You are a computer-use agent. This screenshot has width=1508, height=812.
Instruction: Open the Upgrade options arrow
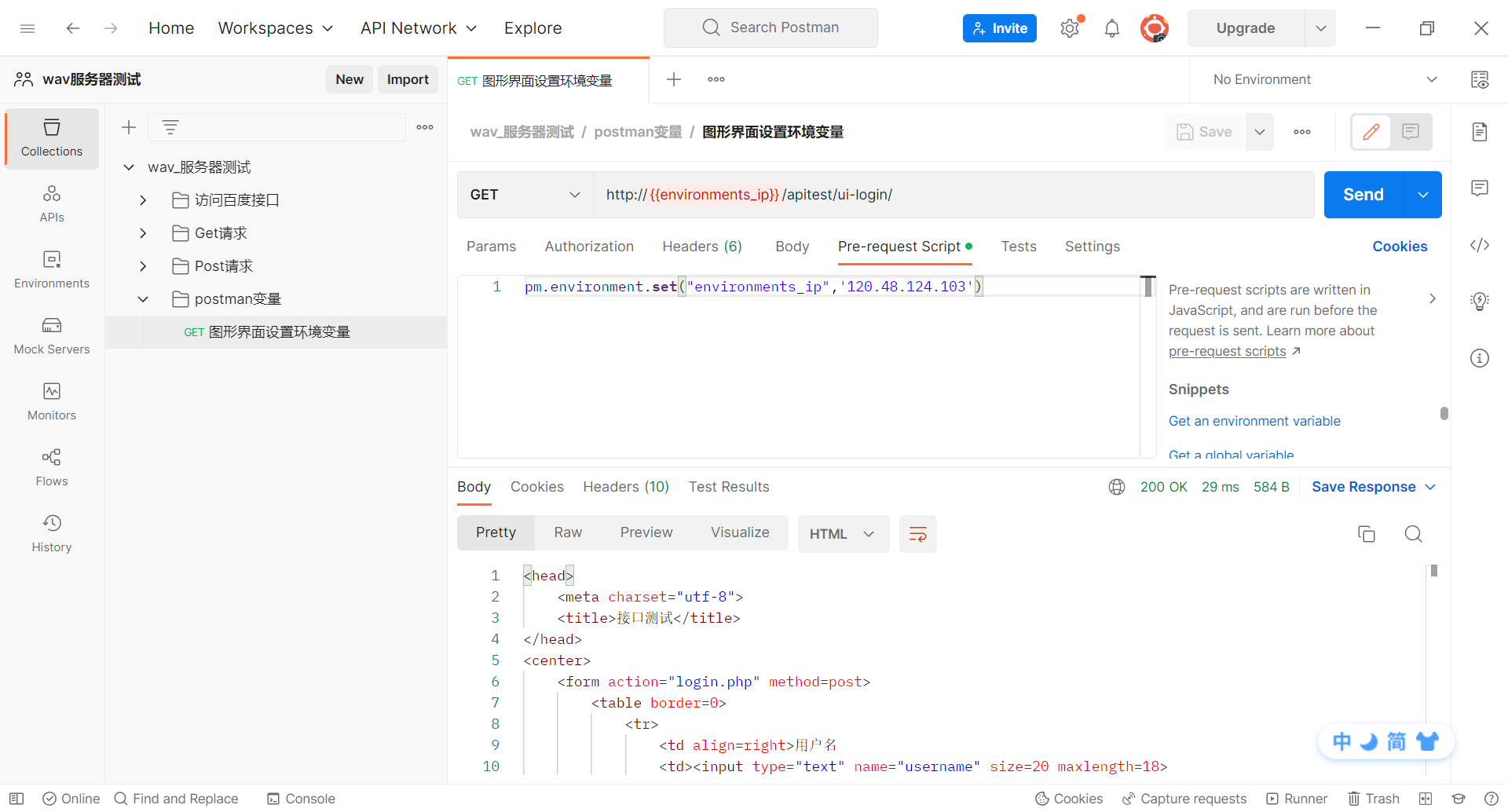click(1321, 28)
